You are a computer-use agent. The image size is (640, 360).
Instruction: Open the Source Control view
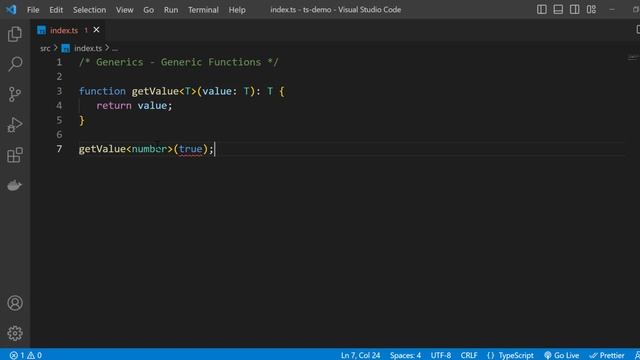[x=15, y=94]
